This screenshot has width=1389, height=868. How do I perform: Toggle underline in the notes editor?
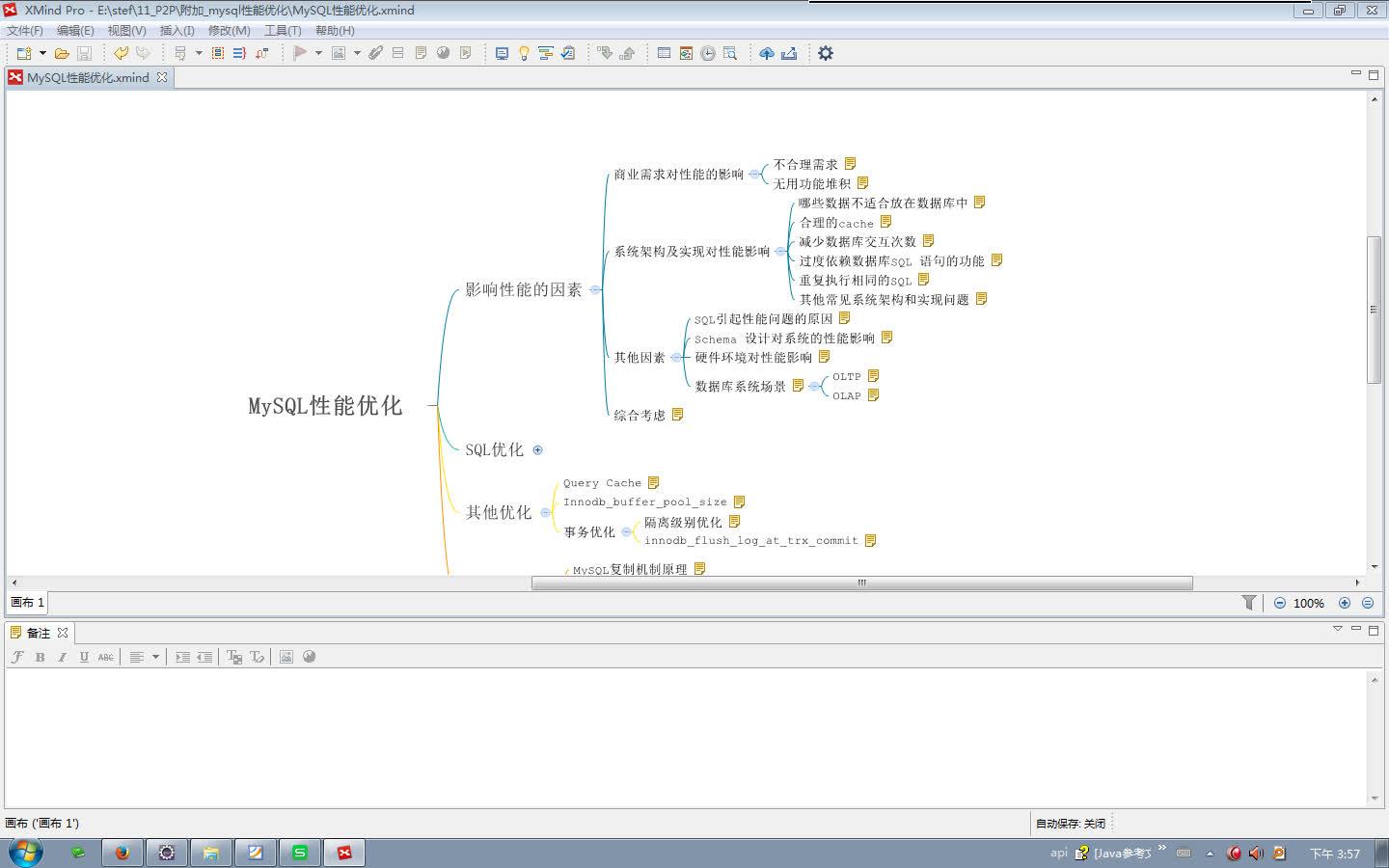click(84, 657)
